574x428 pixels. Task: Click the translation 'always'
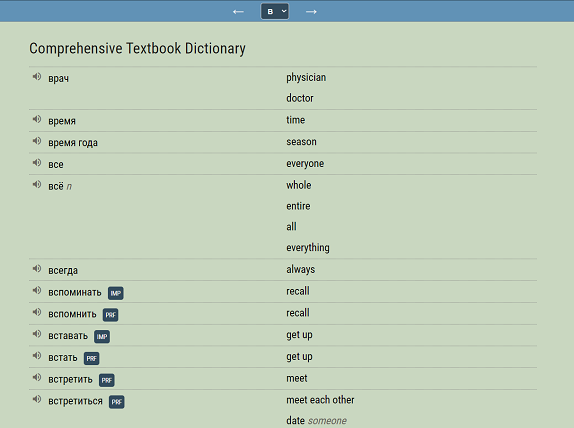(301, 269)
